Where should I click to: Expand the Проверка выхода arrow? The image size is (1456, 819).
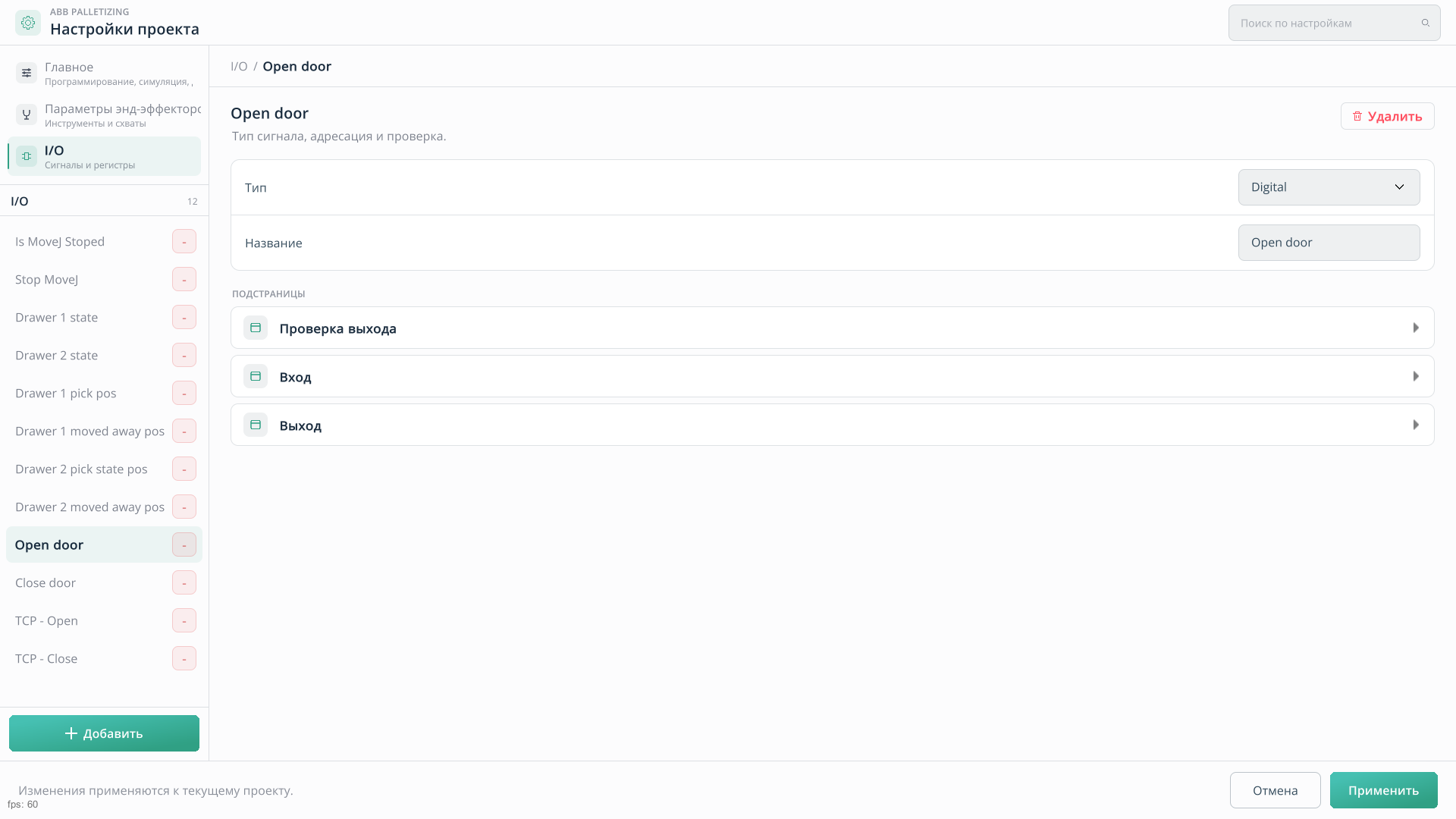[1416, 328]
